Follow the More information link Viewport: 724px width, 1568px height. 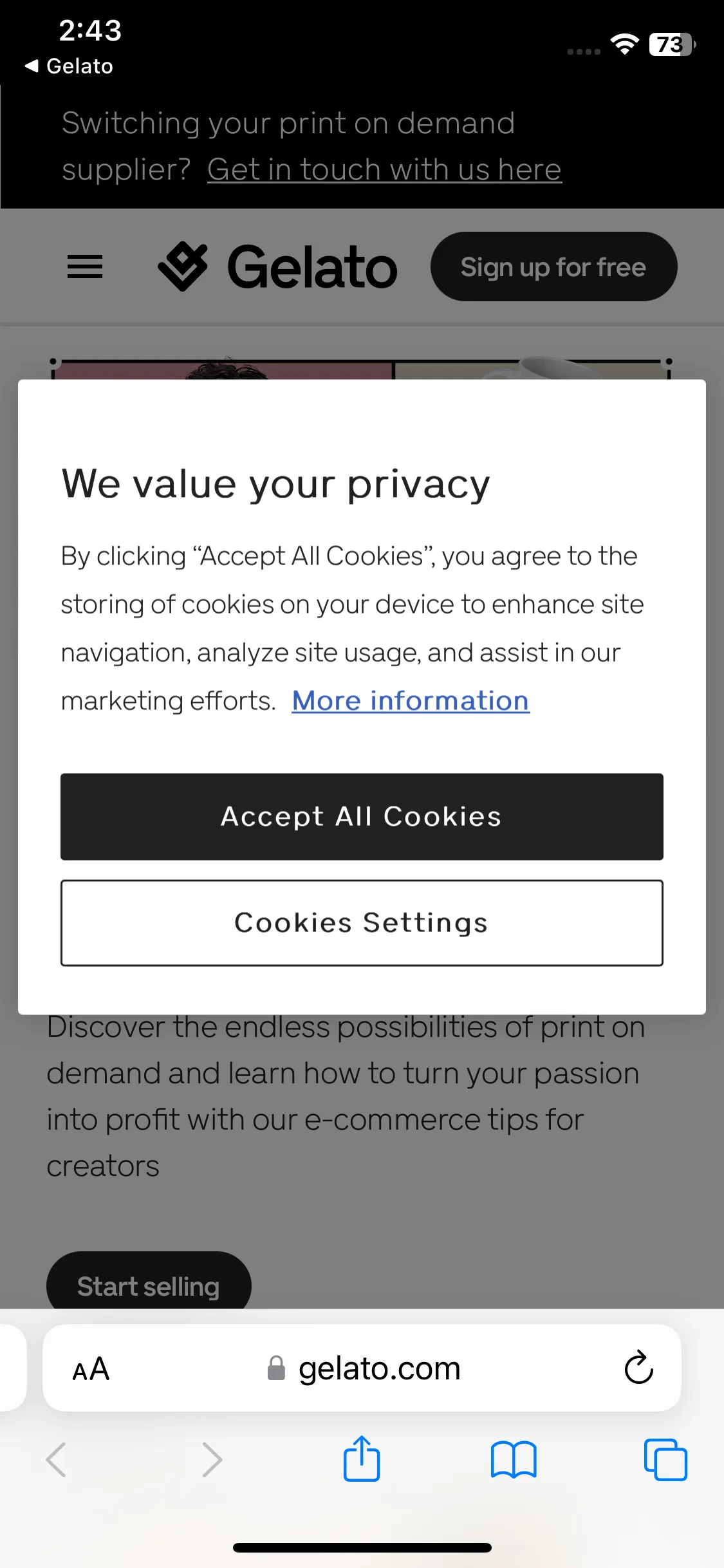pyautogui.click(x=411, y=700)
